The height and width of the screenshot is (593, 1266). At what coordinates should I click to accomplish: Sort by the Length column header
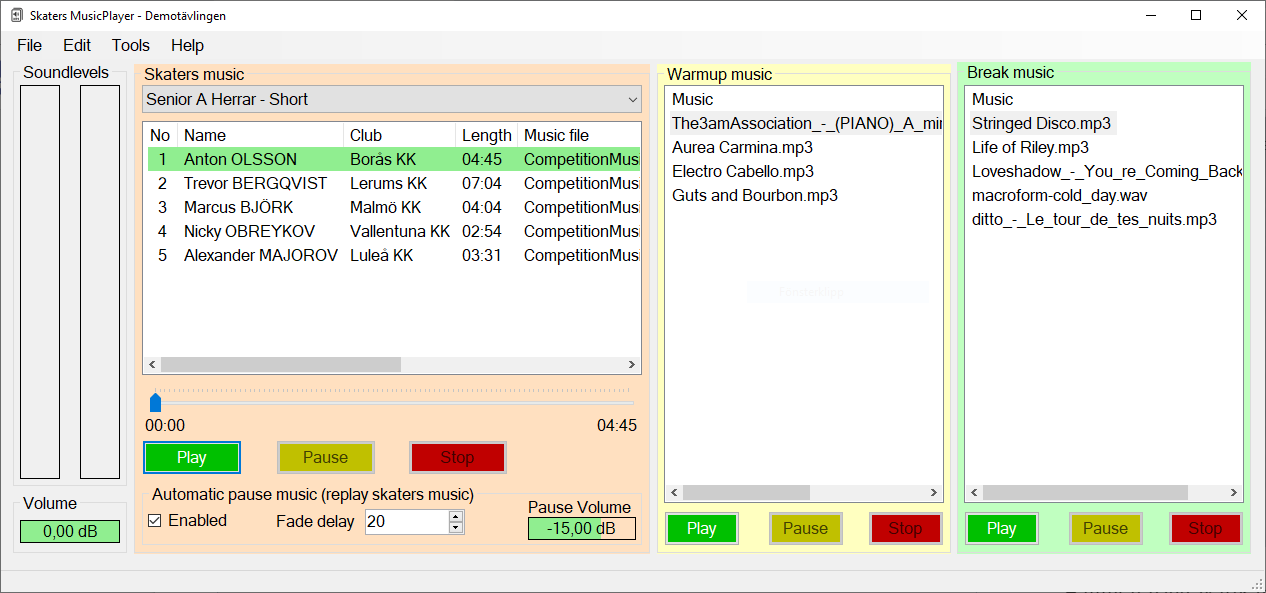pyautogui.click(x=487, y=135)
